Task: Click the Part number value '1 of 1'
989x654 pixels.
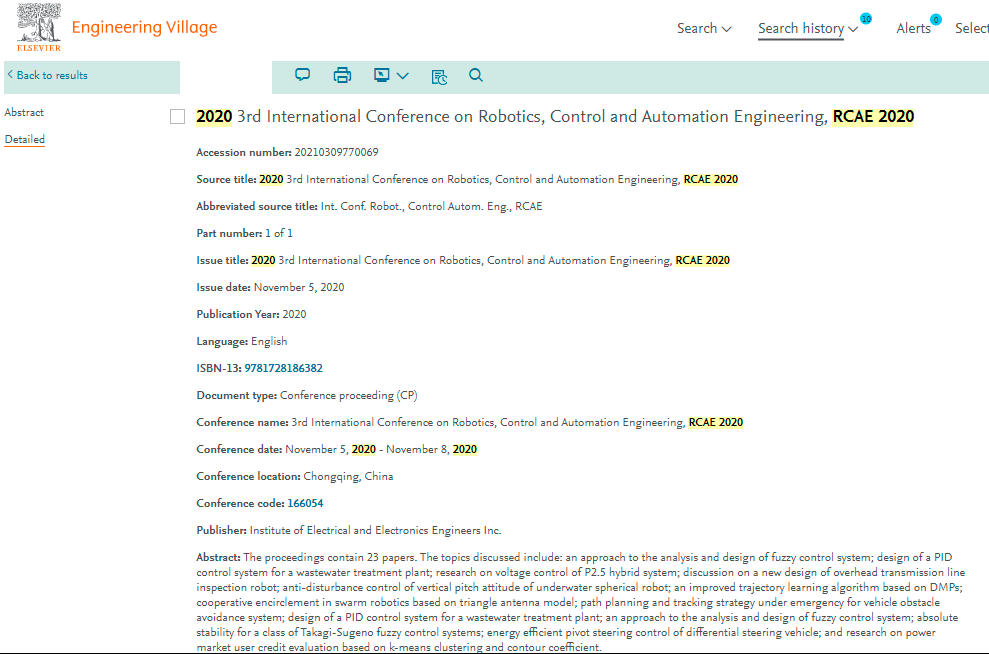Action: [x=279, y=233]
